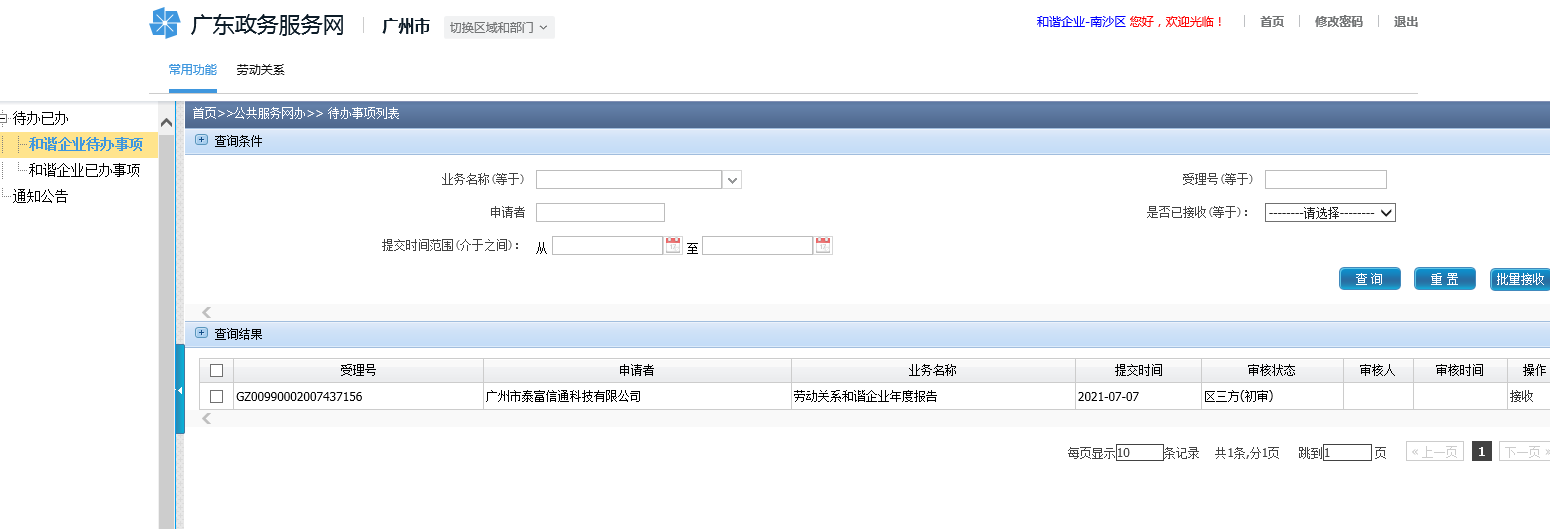This screenshot has height=529, width=1550.
Task: Select page 1 in pagination
Action: tap(1482, 452)
